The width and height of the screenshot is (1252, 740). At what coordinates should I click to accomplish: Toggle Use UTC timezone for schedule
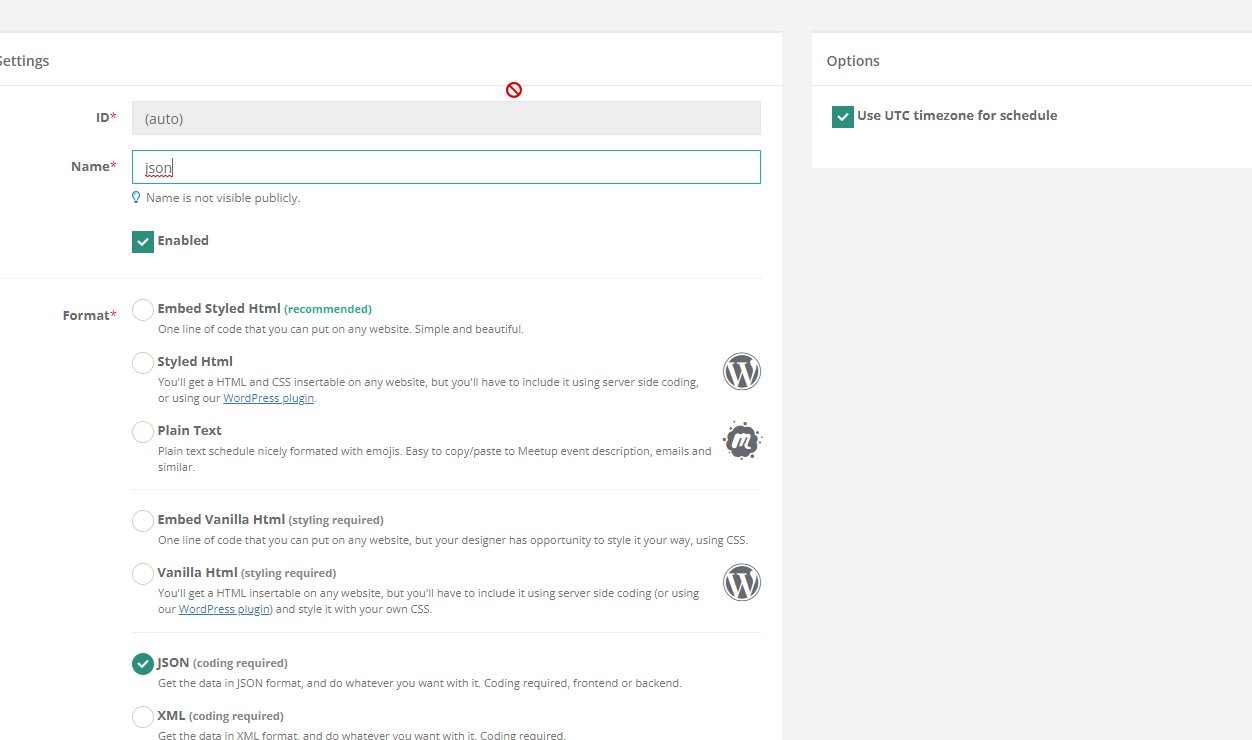[x=843, y=116]
